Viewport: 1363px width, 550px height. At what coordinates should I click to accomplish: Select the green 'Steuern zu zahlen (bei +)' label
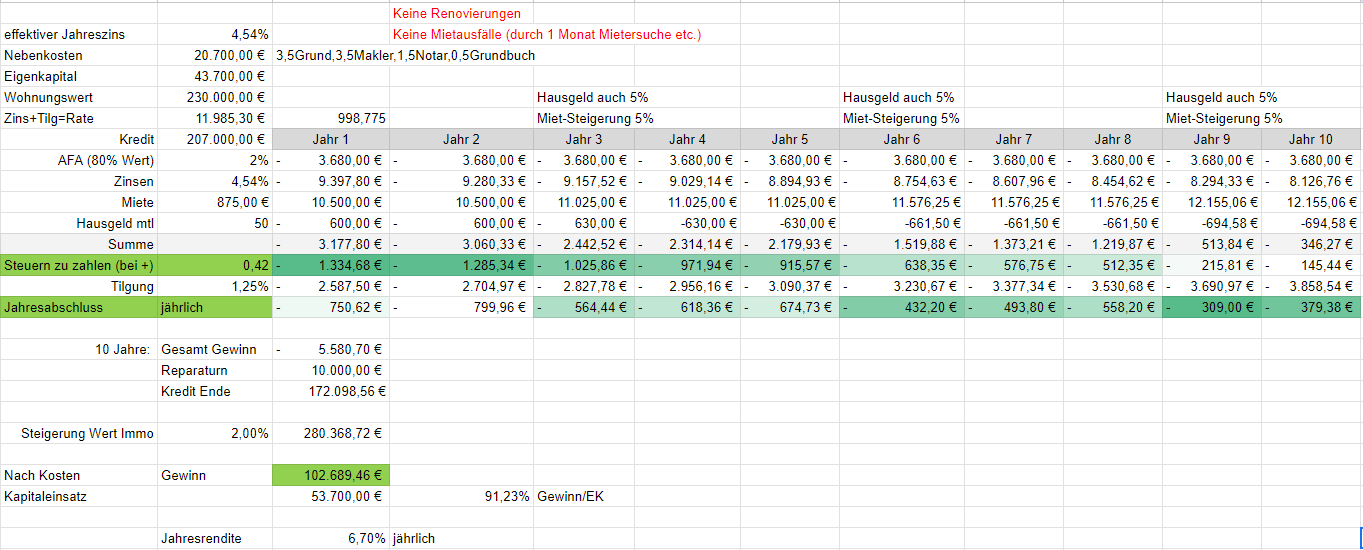[x=79, y=265]
